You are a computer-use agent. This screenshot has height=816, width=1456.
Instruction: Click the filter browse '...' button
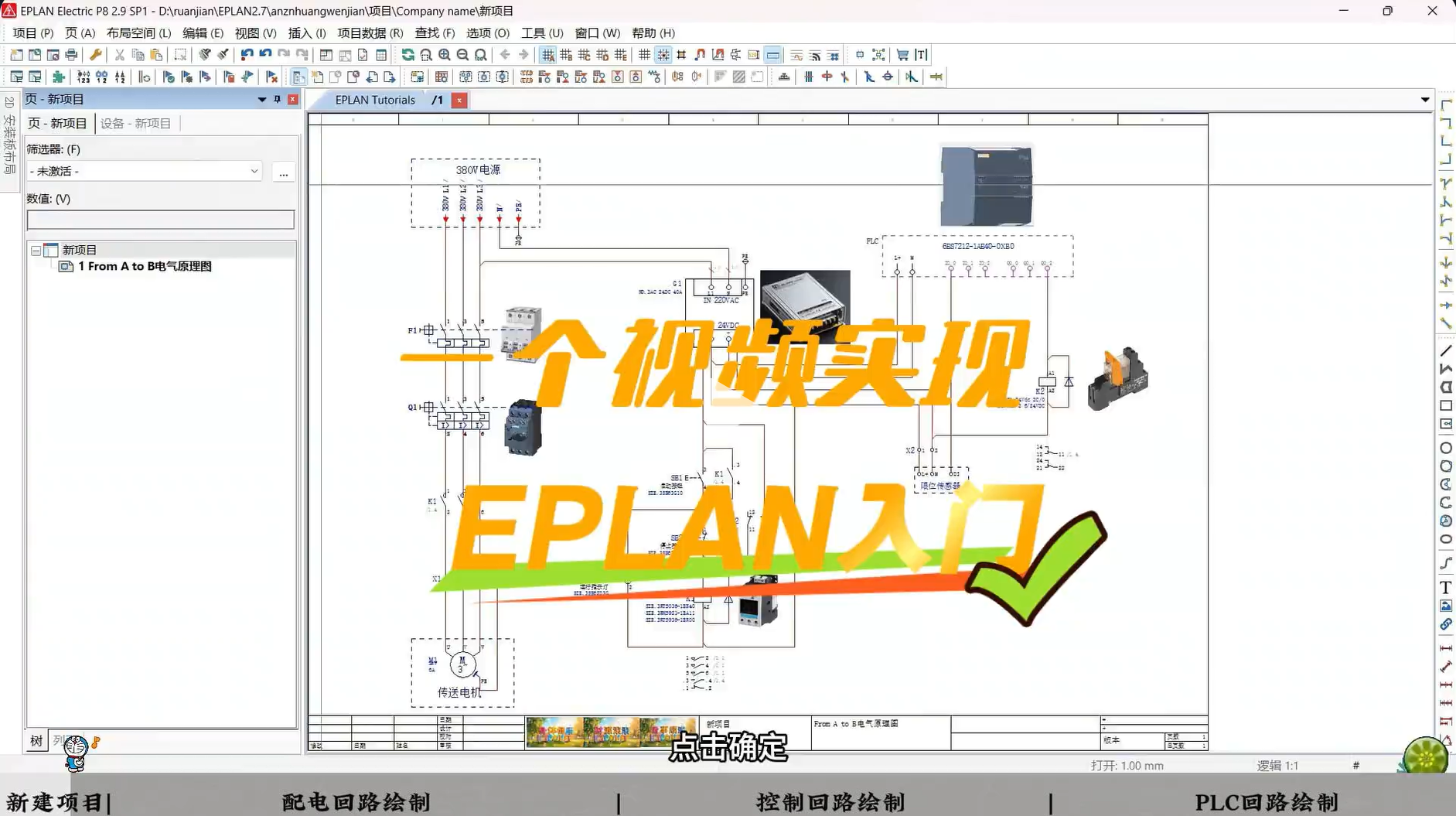[284, 172]
